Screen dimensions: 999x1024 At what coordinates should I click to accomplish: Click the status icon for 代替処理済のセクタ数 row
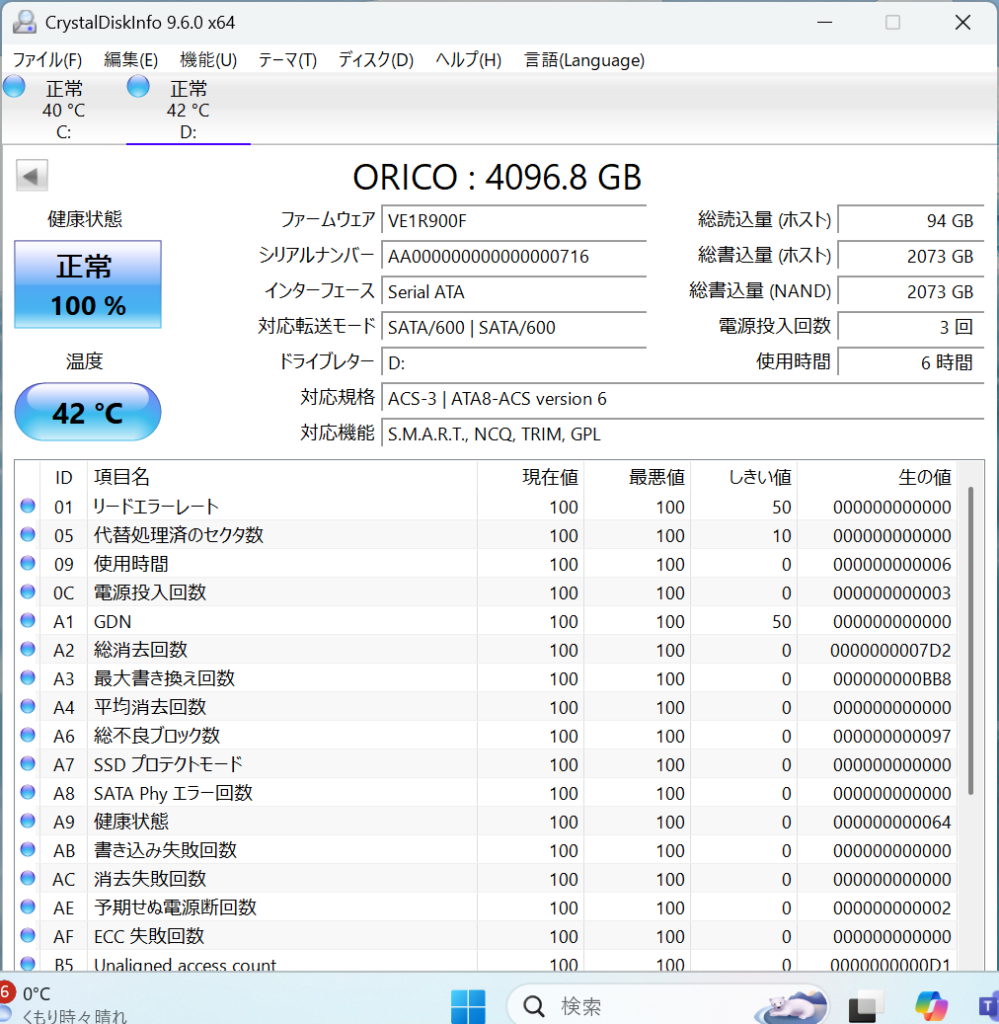[x=27, y=534]
